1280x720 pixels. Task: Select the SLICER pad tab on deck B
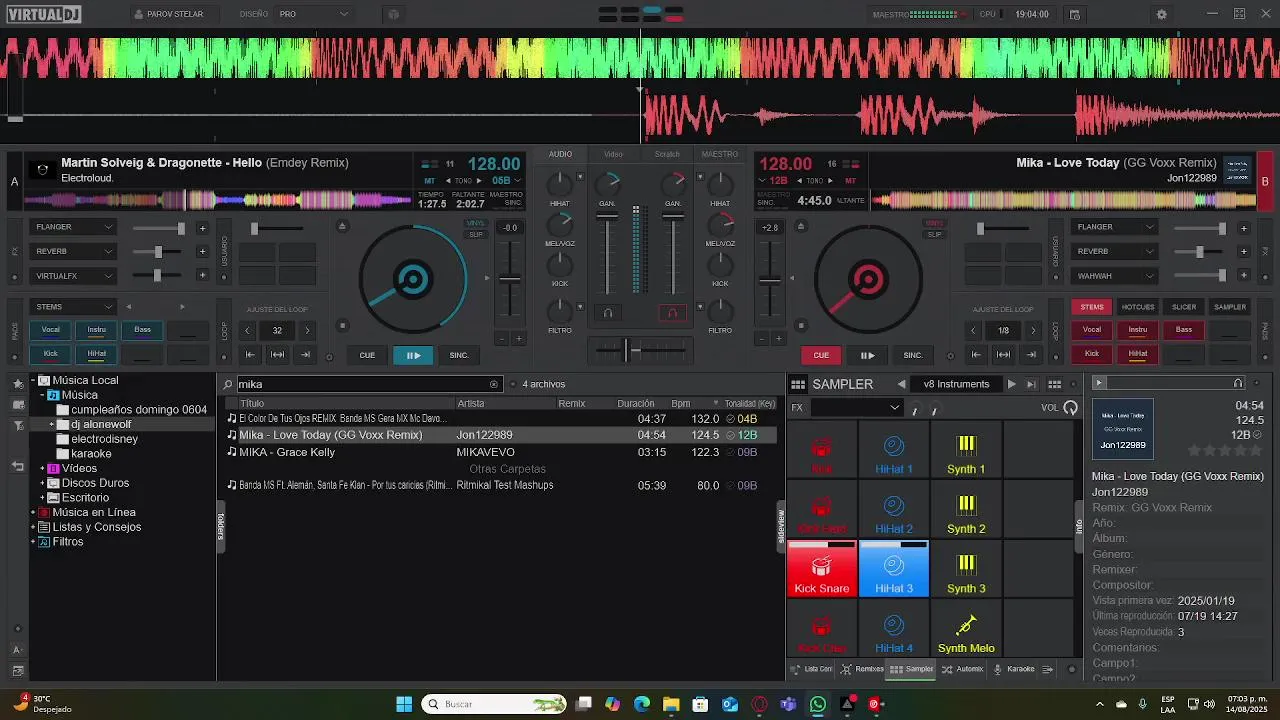tap(1184, 307)
